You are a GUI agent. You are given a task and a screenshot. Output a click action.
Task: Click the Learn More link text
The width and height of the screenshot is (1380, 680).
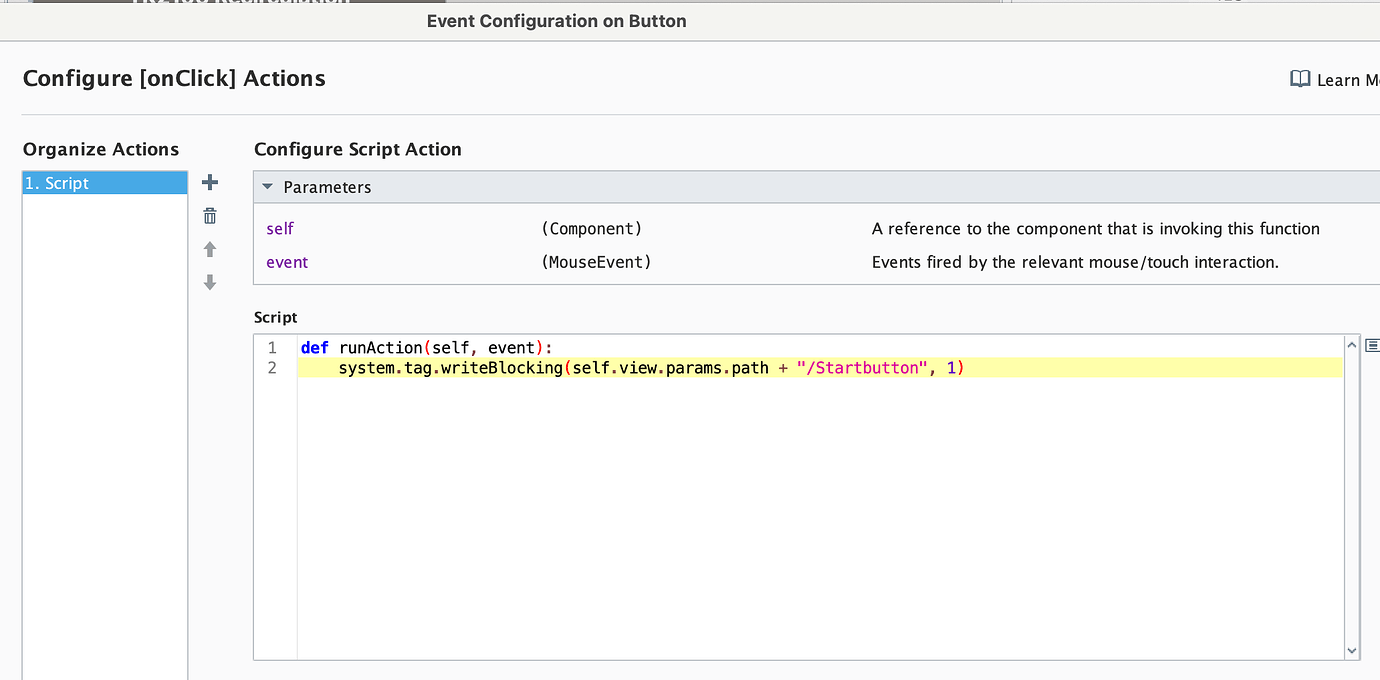pos(1345,80)
